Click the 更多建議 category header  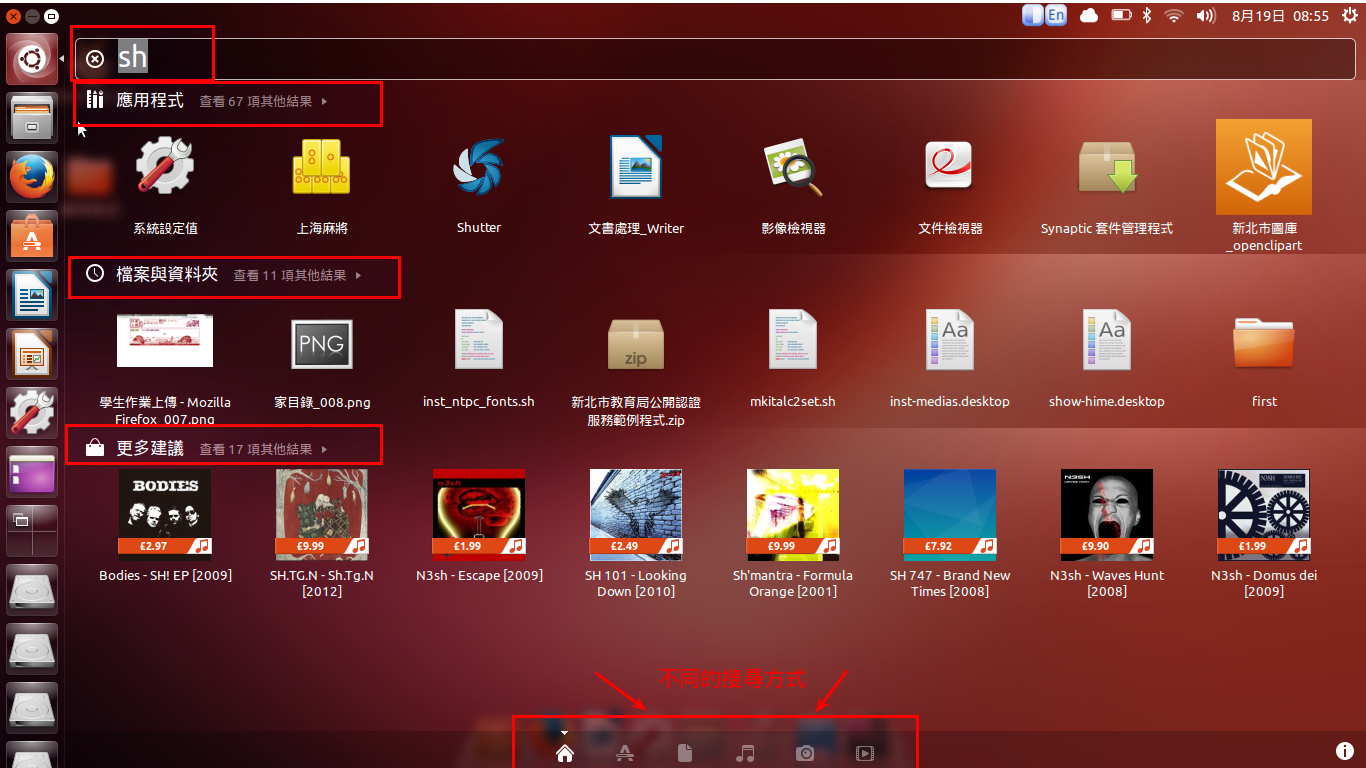(x=150, y=449)
